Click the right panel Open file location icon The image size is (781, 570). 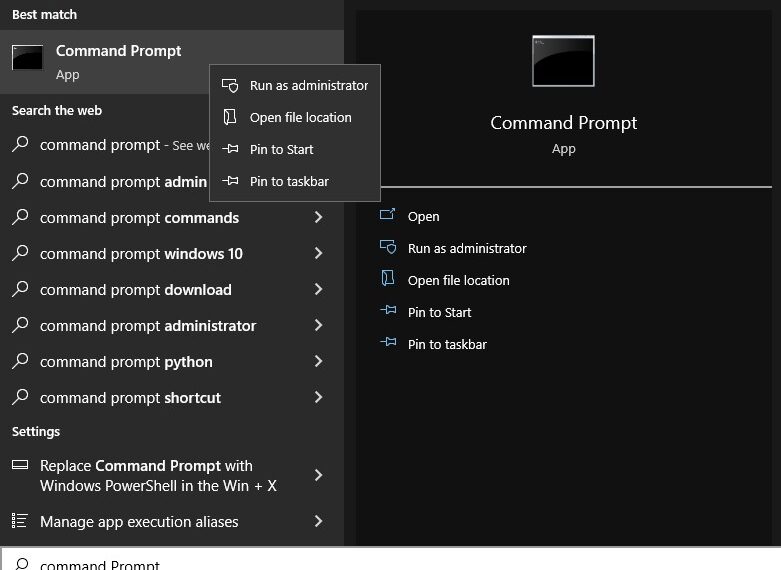(388, 279)
